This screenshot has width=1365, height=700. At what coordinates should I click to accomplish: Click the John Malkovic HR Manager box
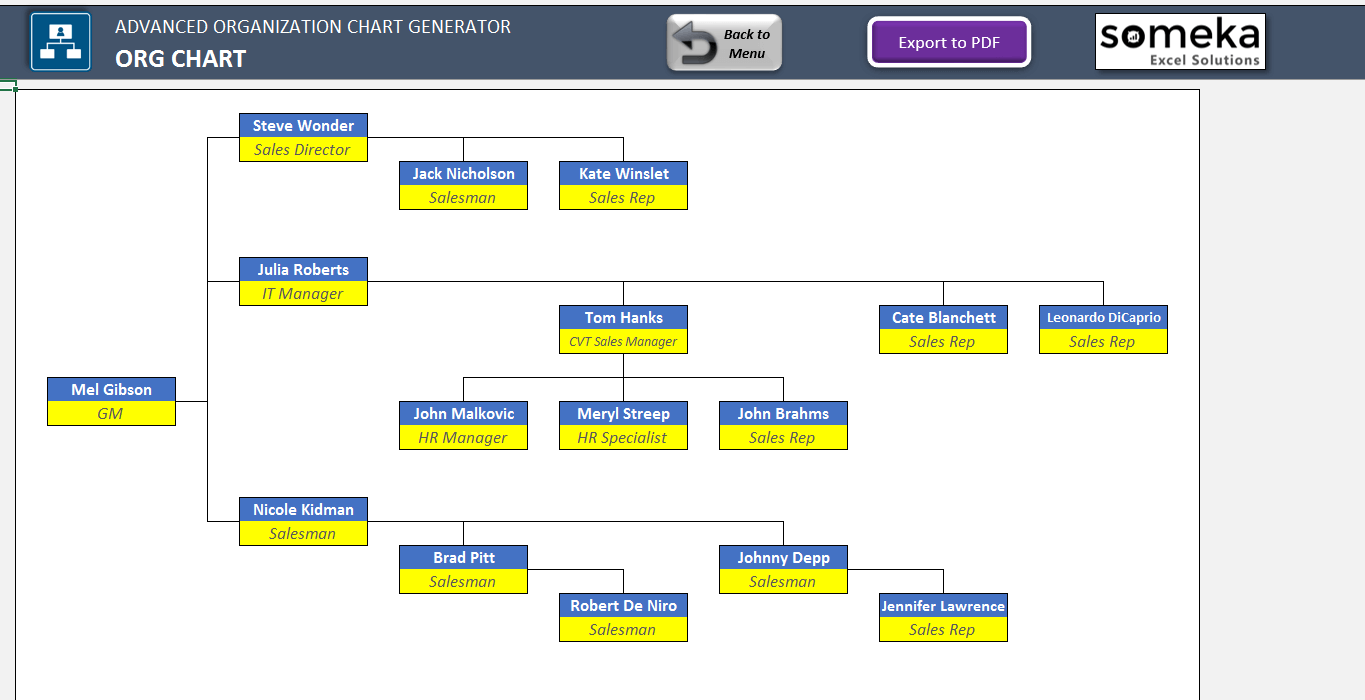[463, 425]
